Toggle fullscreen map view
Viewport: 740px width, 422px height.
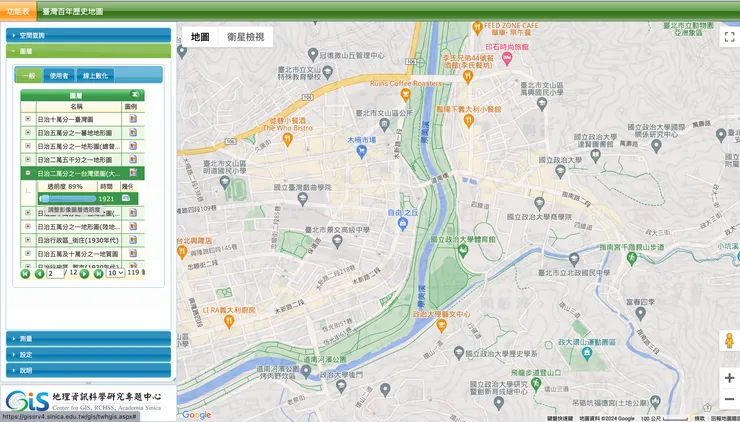tap(729, 37)
